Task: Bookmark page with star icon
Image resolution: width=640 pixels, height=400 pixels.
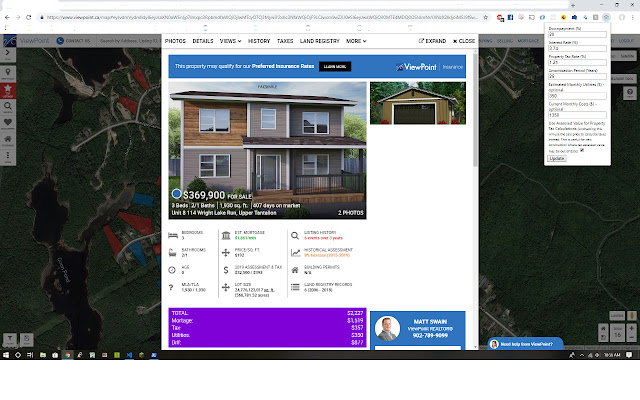Action: click(x=485, y=17)
